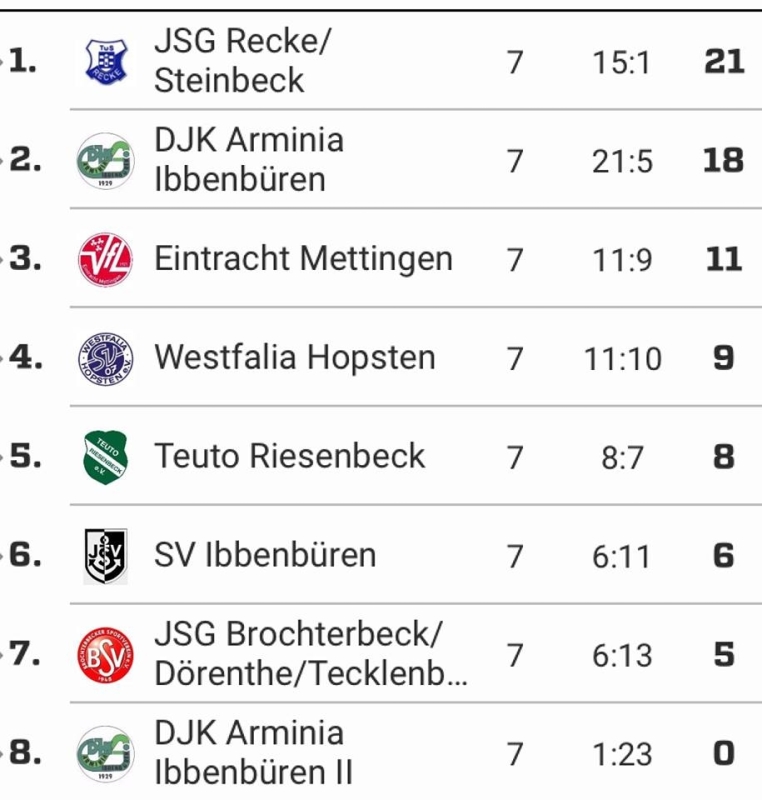The height and width of the screenshot is (800, 762).
Task: Open Westfalia Hopsten team details
Action: (x=295, y=357)
